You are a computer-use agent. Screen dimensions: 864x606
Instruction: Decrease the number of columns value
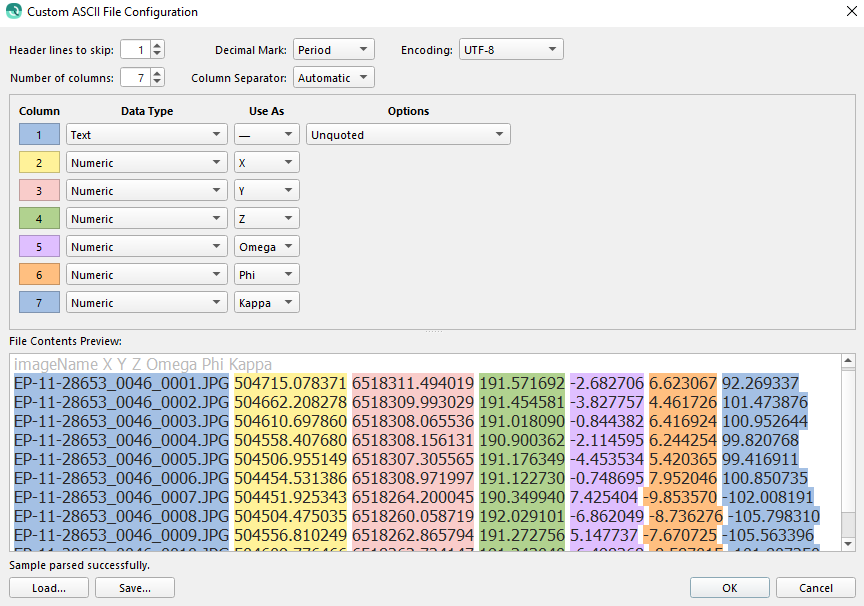point(158,82)
